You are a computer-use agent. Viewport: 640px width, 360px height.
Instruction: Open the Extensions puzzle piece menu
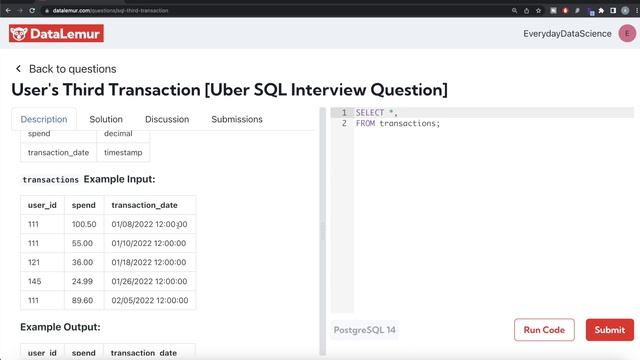click(601, 11)
